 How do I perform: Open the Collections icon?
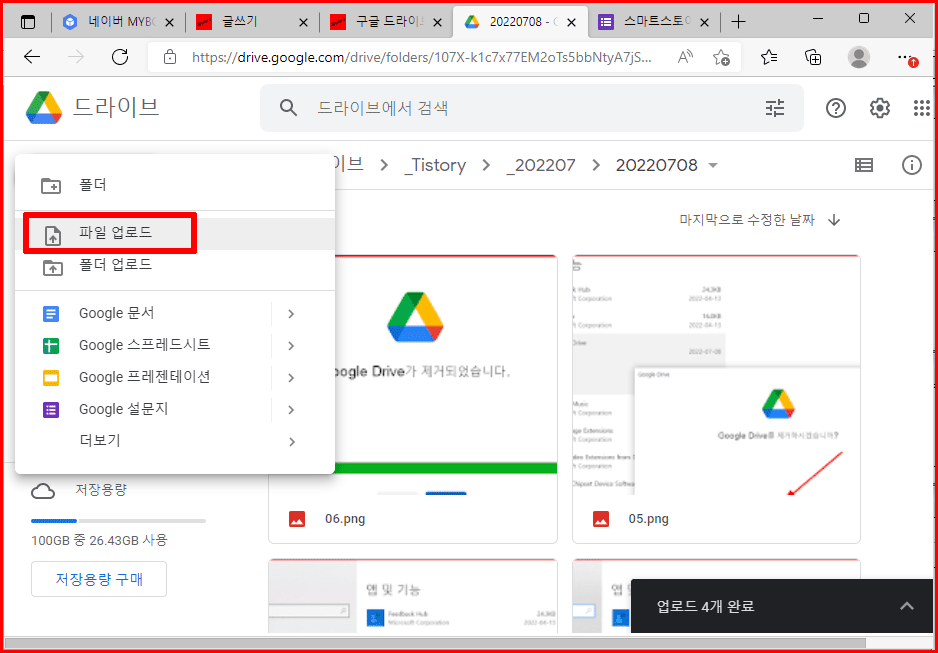[x=813, y=57]
